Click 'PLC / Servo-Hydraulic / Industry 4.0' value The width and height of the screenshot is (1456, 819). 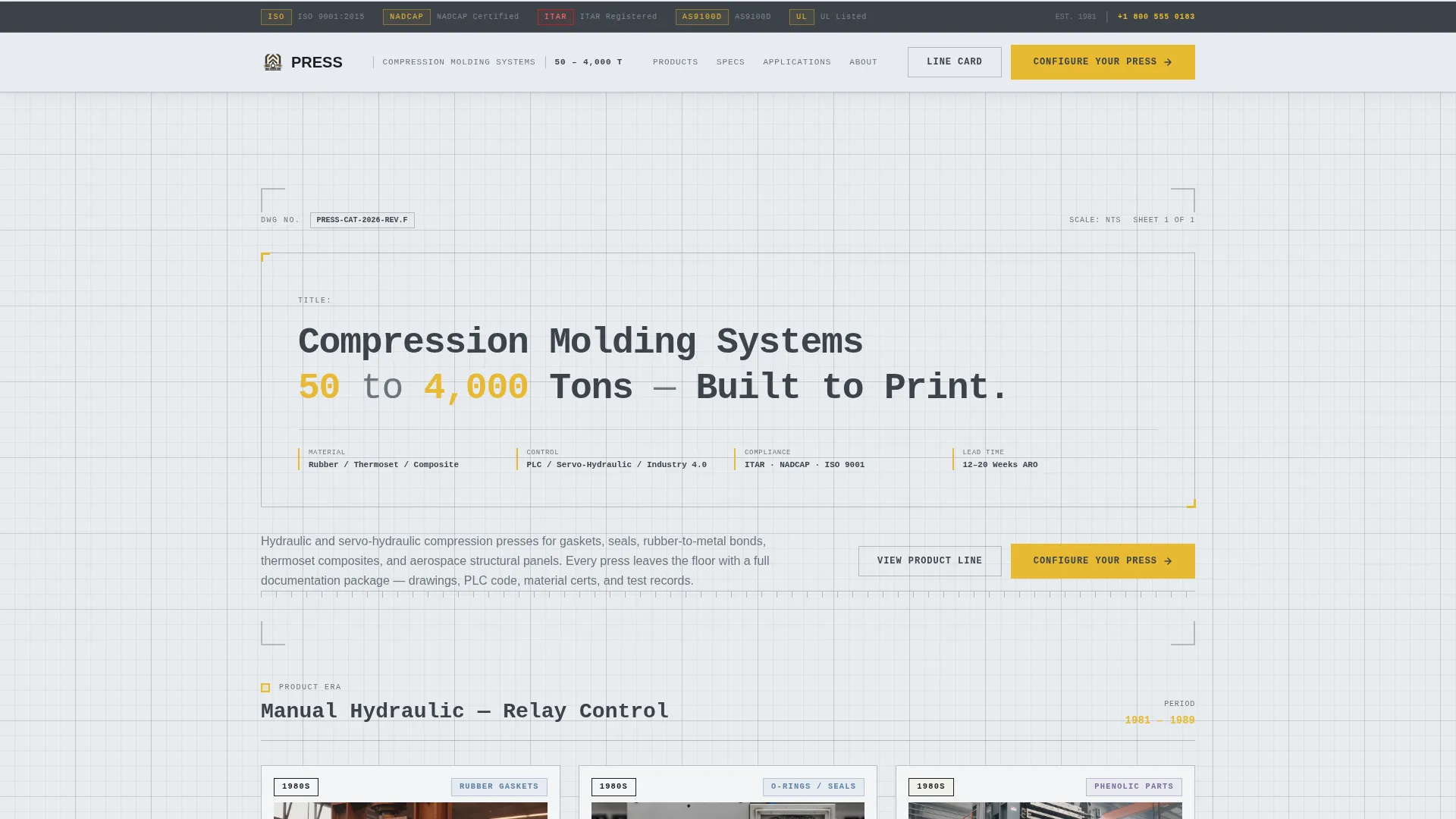pos(616,465)
